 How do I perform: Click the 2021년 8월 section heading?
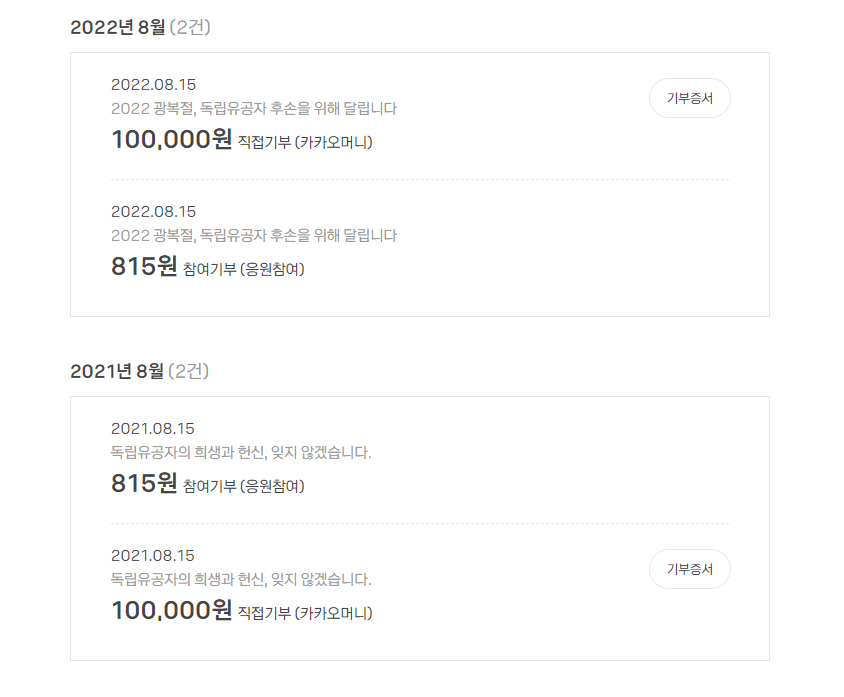tap(117, 371)
